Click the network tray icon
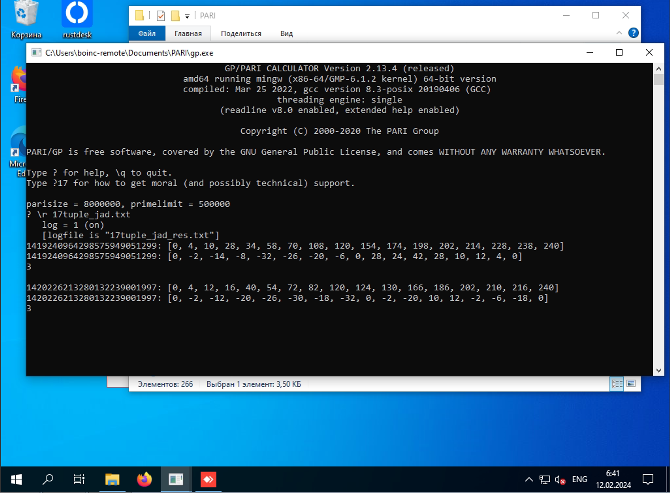The image size is (670, 493). [544, 479]
